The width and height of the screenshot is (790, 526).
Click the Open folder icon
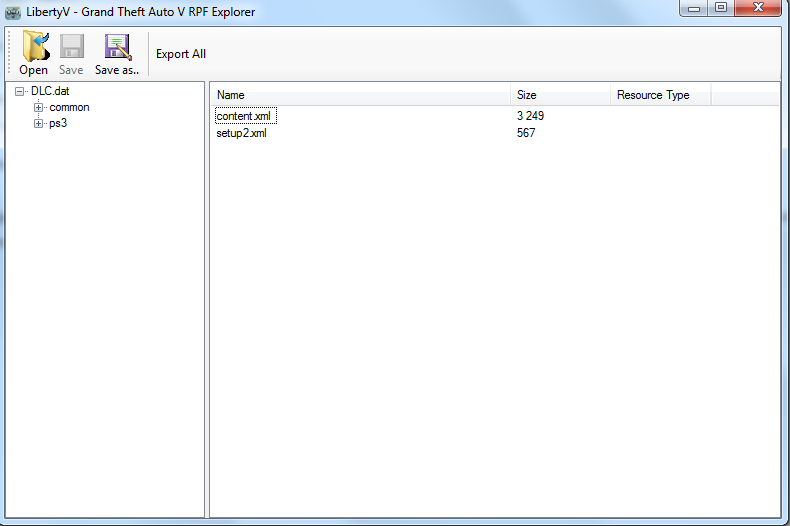click(35, 46)
